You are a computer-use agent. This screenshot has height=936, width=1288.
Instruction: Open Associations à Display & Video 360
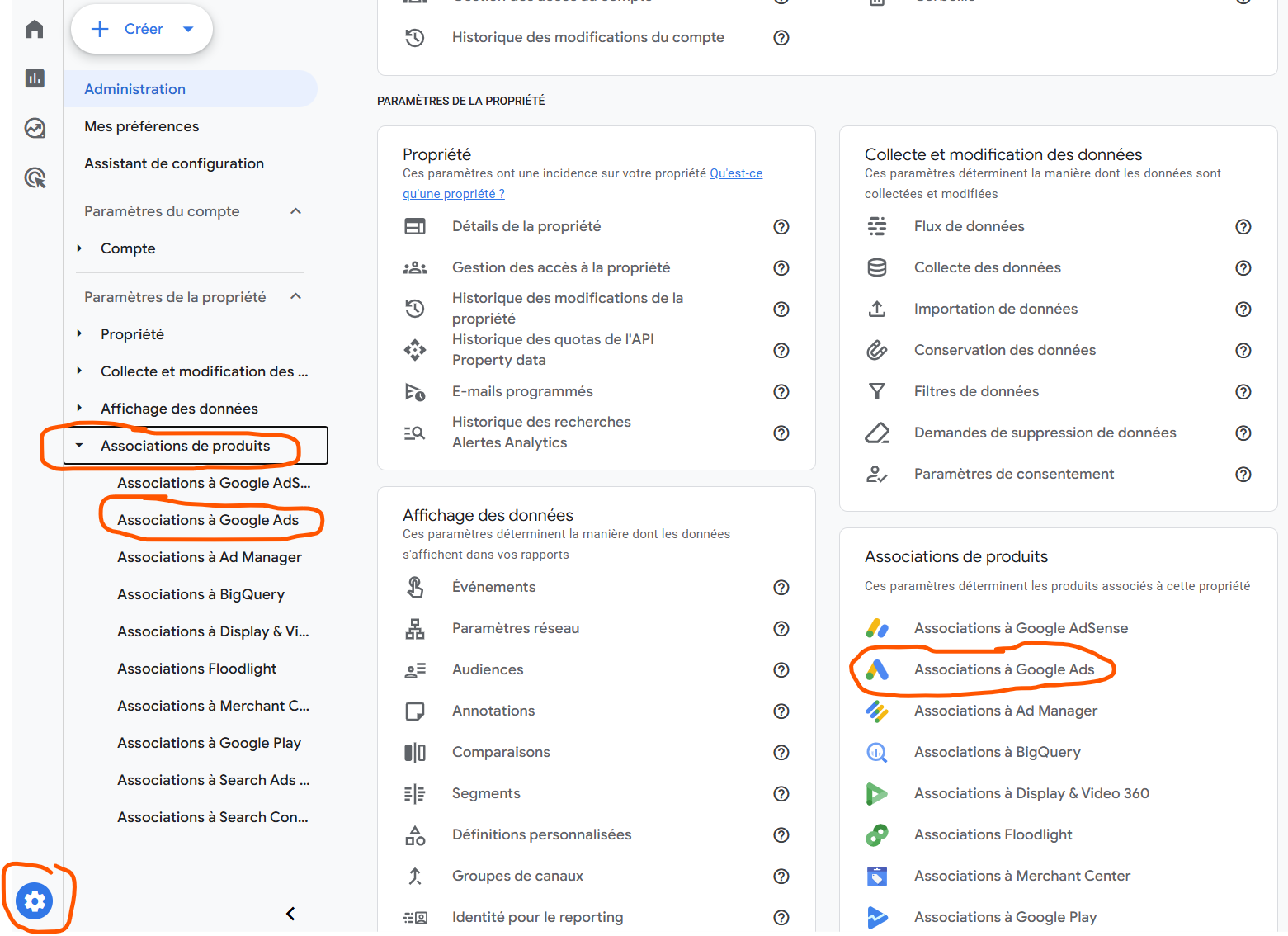point(1031,793)
